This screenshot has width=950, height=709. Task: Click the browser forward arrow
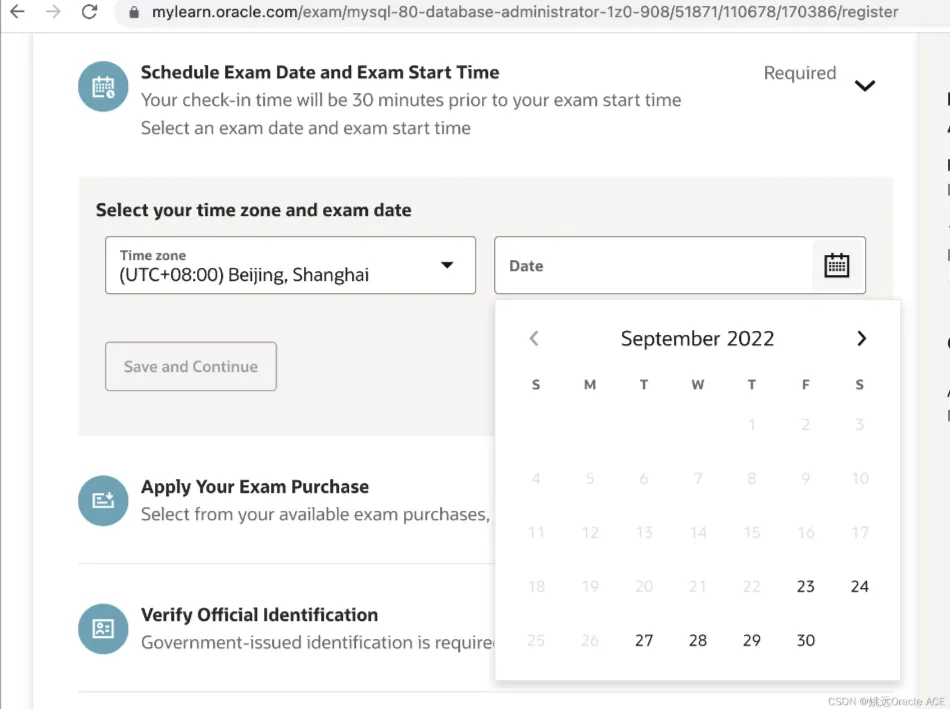(53, 12)
